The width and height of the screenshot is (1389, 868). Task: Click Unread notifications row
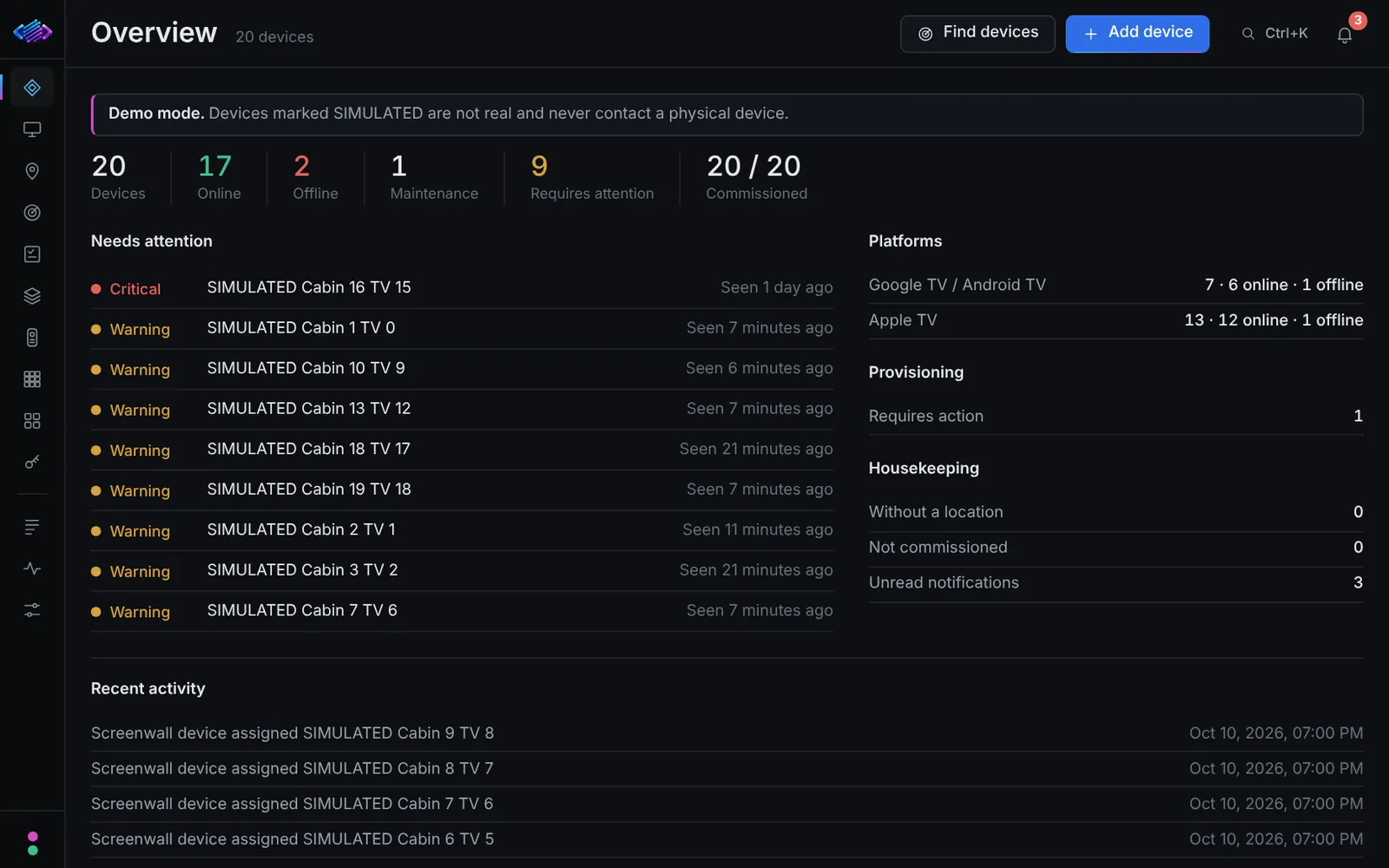tap(1116, 583)
